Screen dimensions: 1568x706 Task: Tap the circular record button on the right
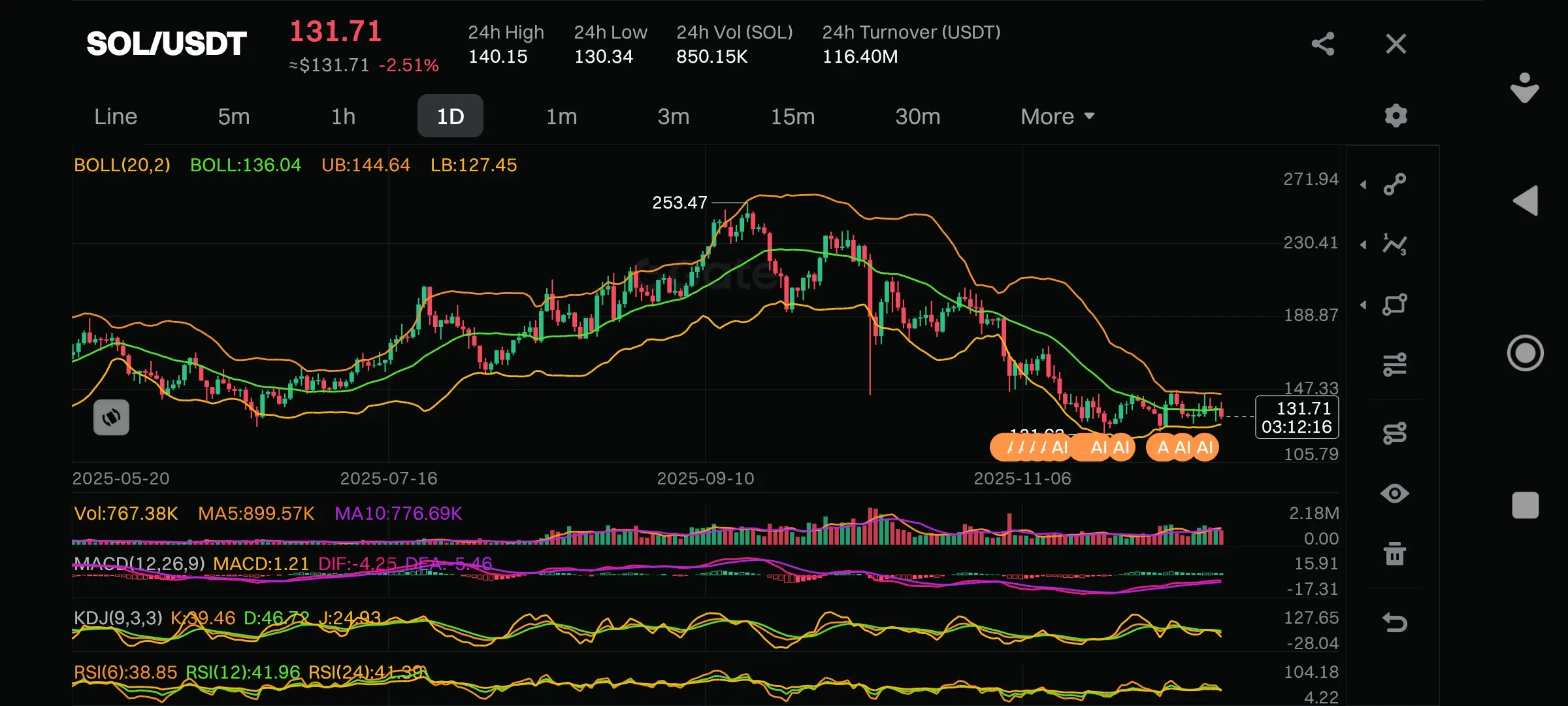tap(1525, 353)
